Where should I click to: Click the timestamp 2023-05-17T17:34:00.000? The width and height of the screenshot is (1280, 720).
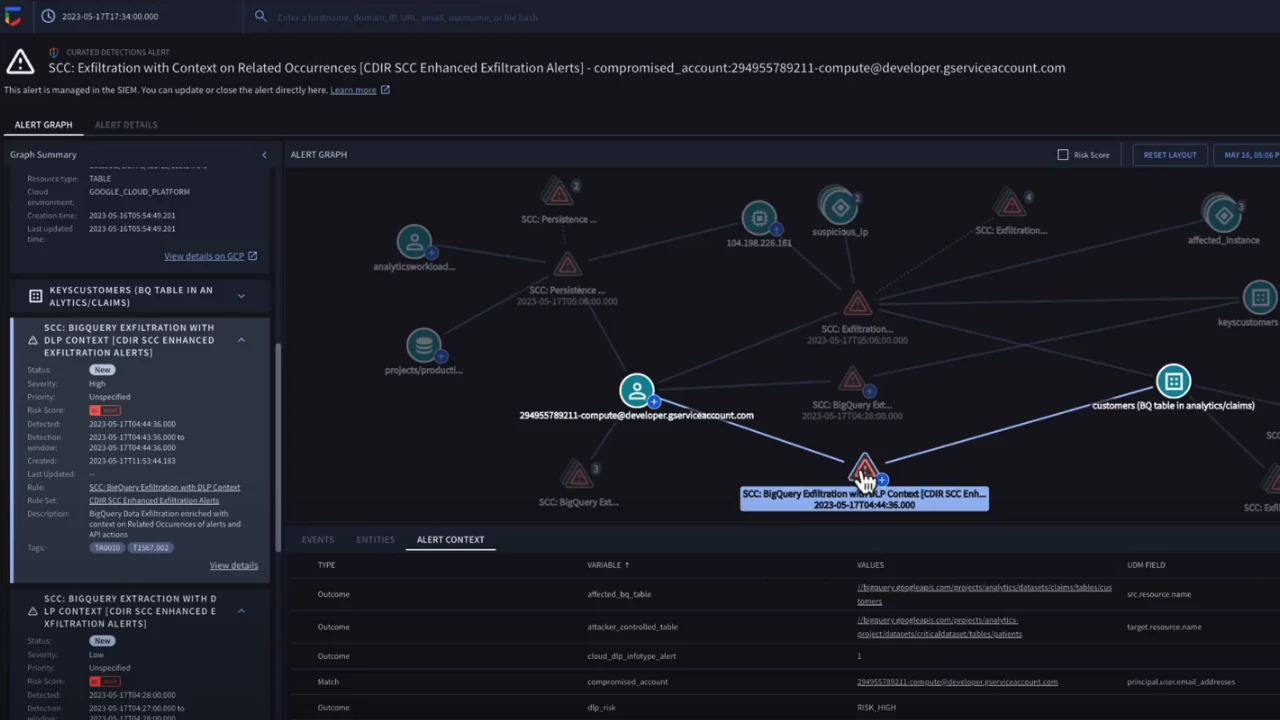(x=110, y=17)
